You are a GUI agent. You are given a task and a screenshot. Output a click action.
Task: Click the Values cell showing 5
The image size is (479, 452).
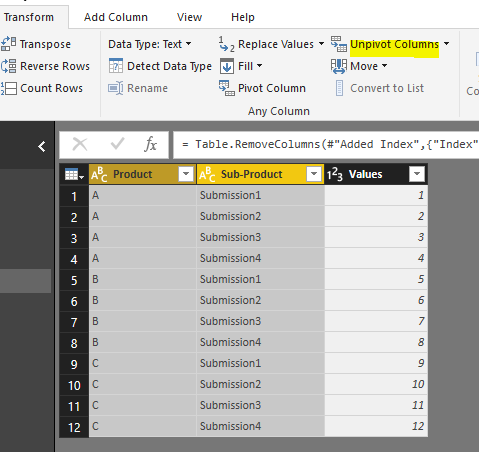[x=376, y=279]
